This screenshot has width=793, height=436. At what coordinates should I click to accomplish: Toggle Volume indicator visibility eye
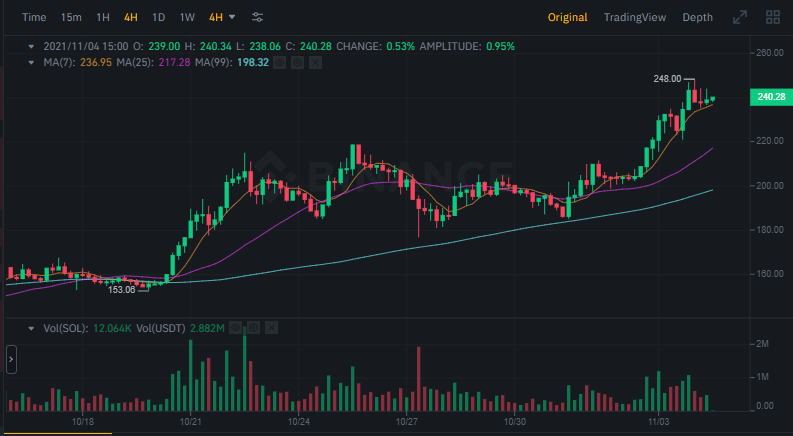pyautogui.click(x=235, y=327)
